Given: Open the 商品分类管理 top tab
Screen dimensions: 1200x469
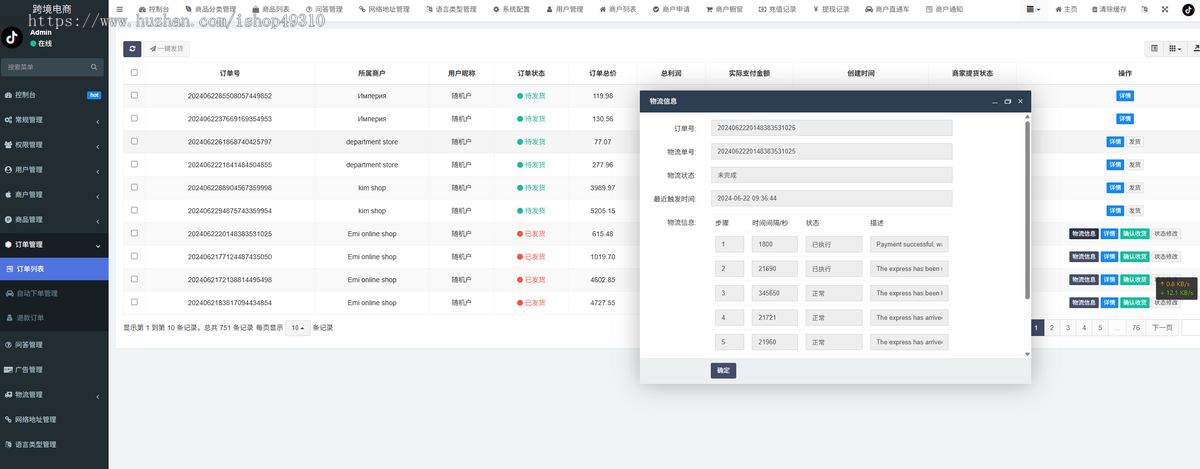Looking at the screenshot, I should pos(211,9).
